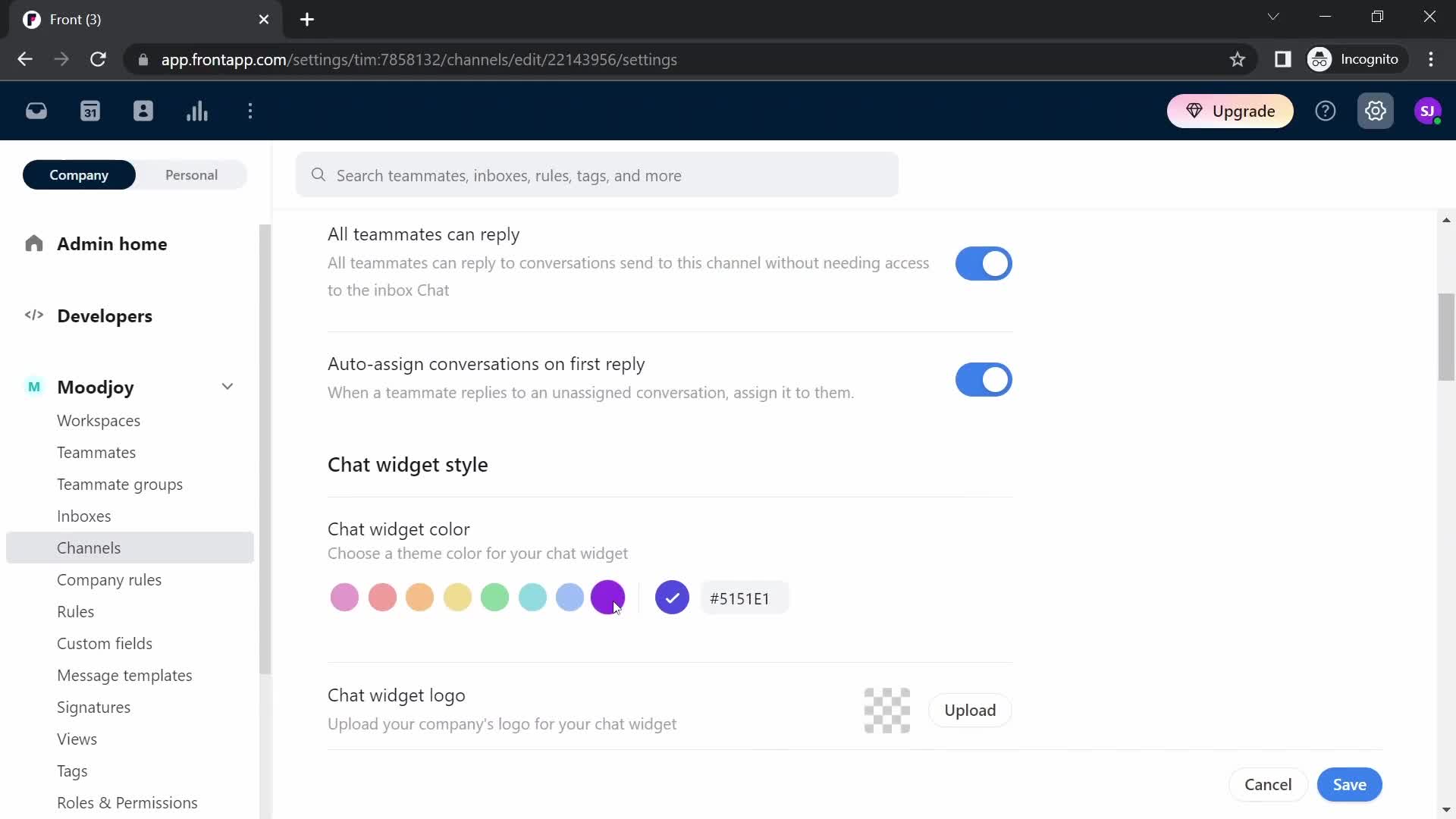The width and height of the screenshot is (1456, 819).
Task: Click the More options icon in top toolbar
Action: [250, 111]
